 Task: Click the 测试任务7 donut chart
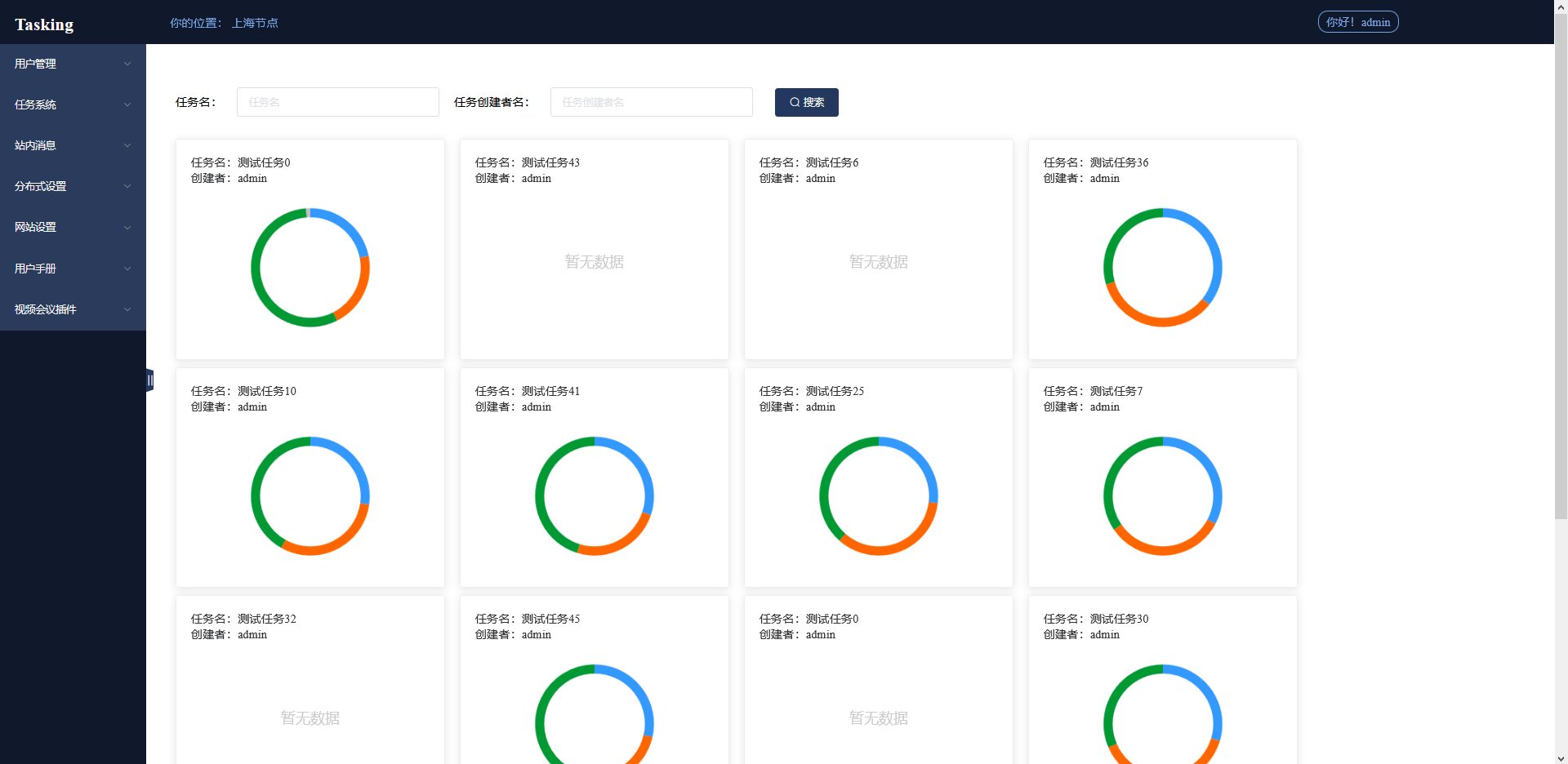[x=1163, y=496]
